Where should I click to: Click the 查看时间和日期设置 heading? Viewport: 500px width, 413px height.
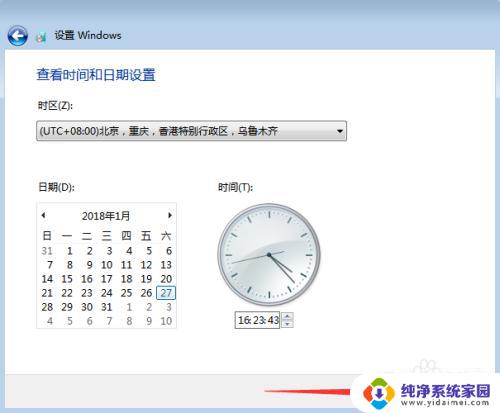(x=96, y=75)
